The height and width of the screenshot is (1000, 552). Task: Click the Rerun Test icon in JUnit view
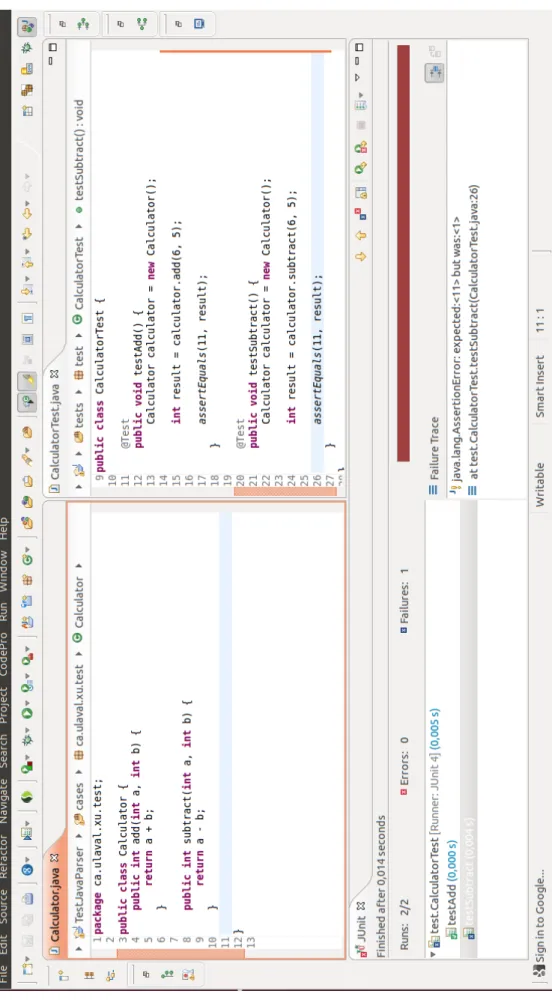tap(361, 168)
